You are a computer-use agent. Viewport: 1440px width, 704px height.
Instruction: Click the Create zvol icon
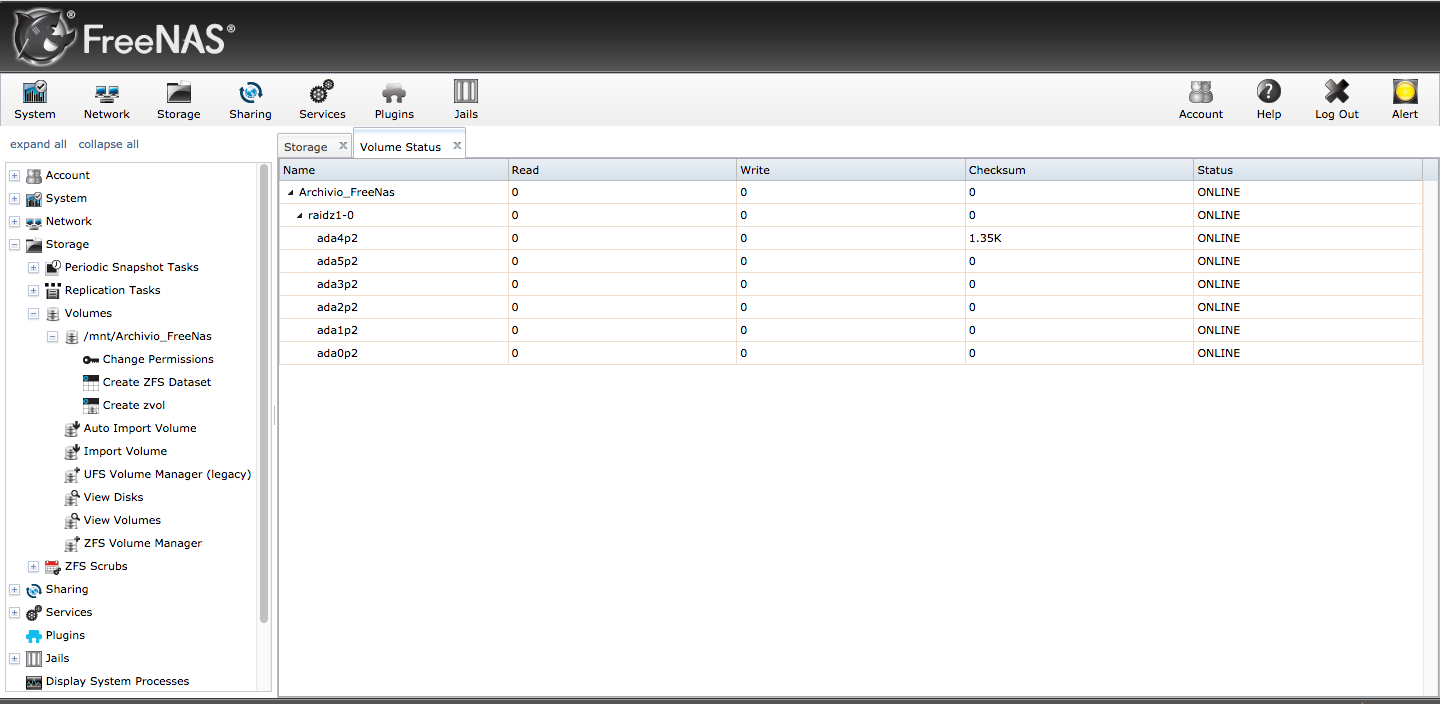pyautogui.click(x=91, y=406)
